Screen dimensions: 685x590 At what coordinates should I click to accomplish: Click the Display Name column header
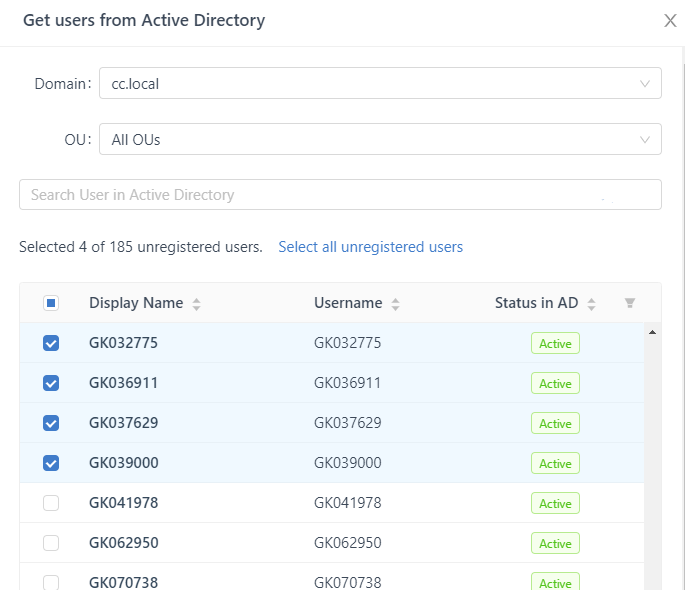(136, 303)
